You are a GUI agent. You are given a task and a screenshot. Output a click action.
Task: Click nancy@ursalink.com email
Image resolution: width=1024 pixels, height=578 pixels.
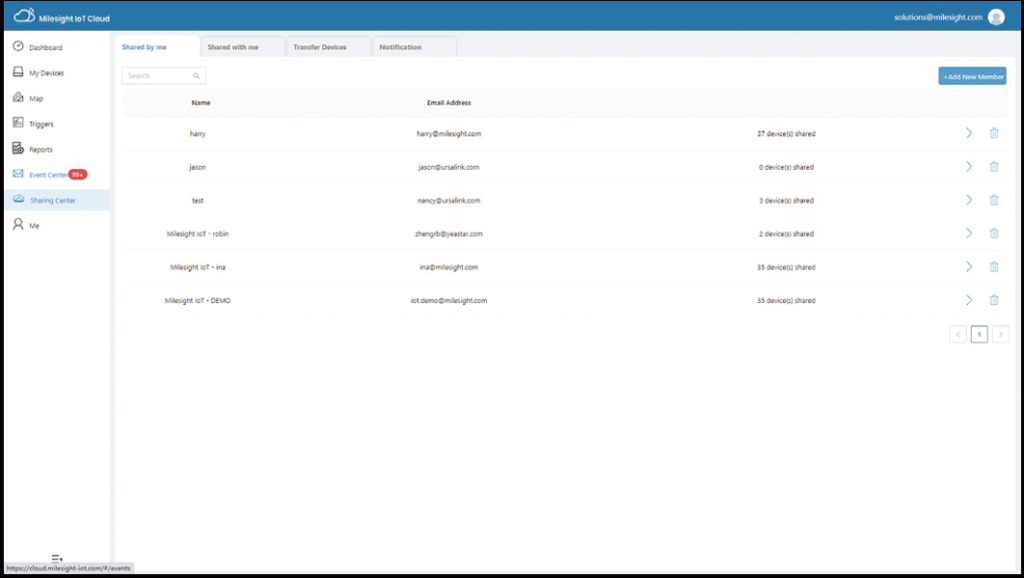pos(449,200)
